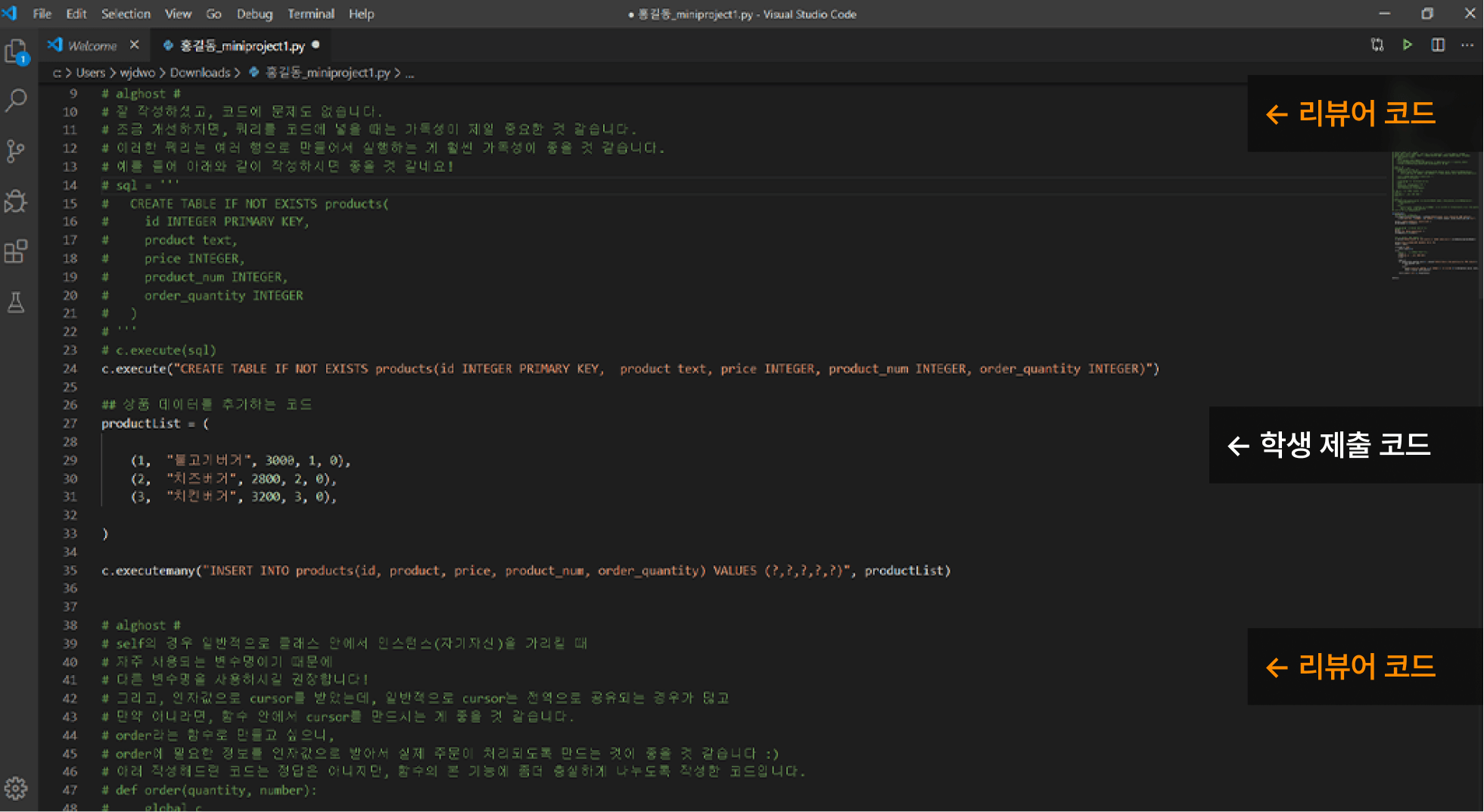This screenshot has width=1484, height=812.
Task: Open the Manage gear at sidebar bottom
Action: (x=16, y=788)
